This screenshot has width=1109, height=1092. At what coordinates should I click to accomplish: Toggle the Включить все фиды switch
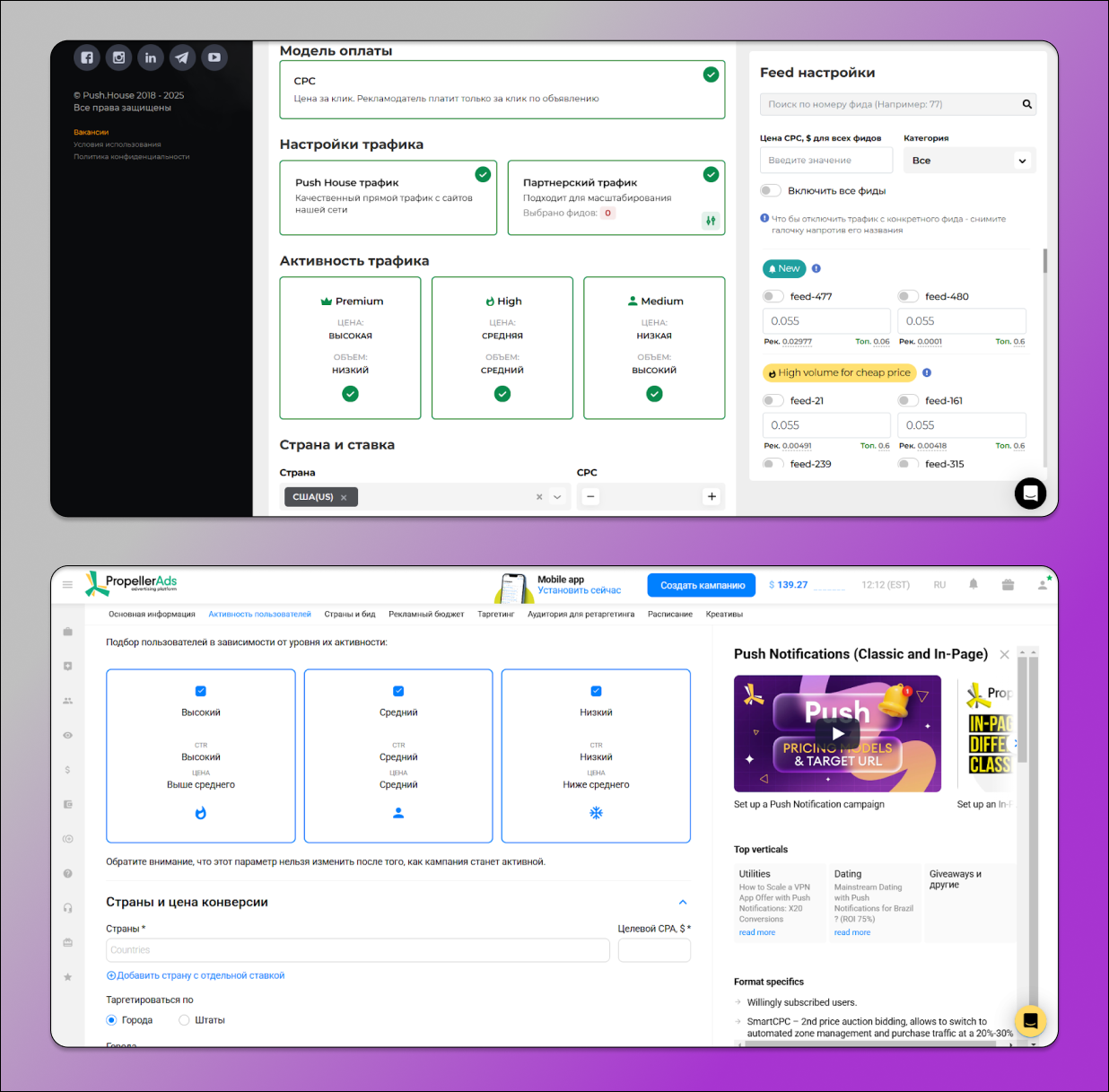pyautogui.click(x=771, y=190)
